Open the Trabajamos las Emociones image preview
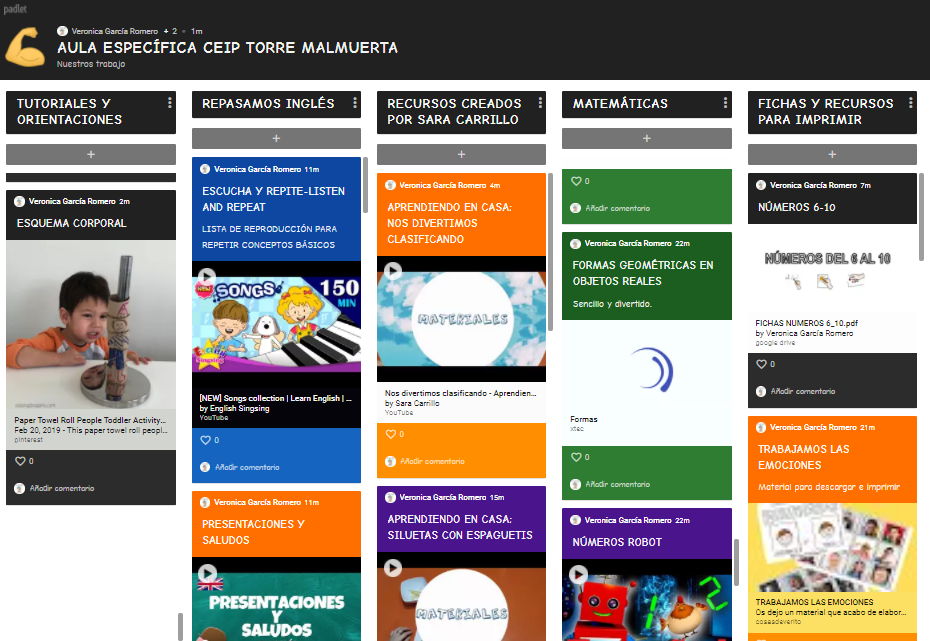 tap(832, 547)
